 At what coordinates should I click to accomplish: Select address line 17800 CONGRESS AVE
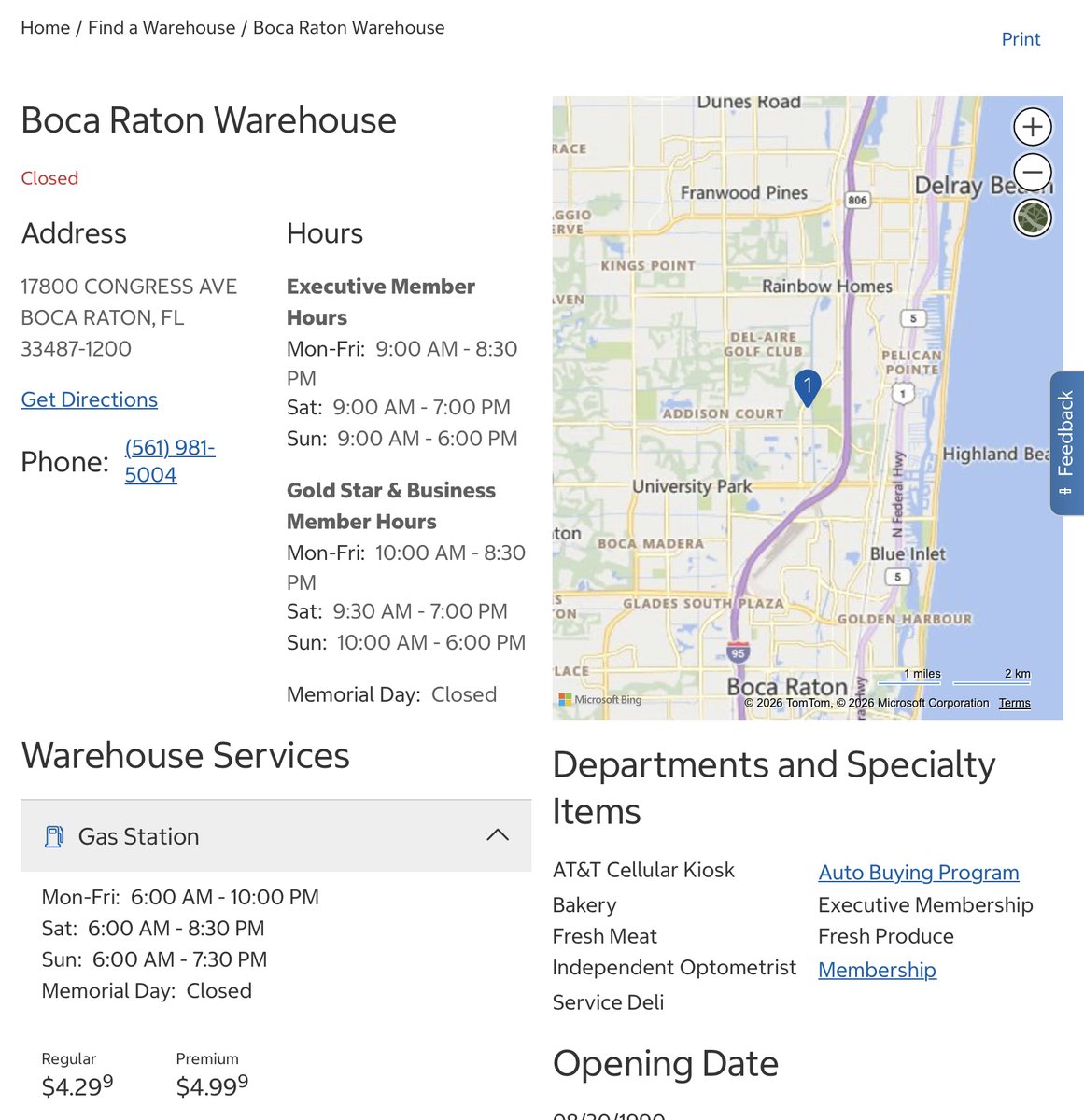[x=129, y=287]
